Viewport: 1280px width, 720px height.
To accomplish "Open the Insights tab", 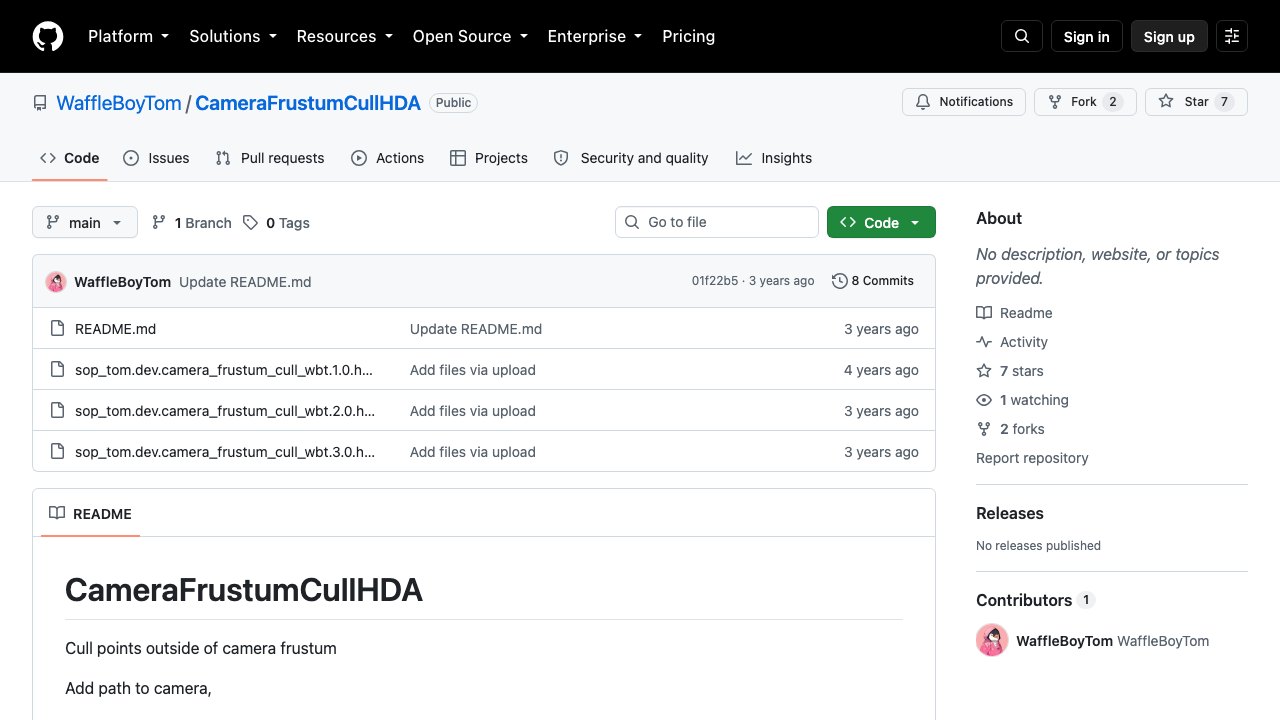I will click(x=774, y=158).
